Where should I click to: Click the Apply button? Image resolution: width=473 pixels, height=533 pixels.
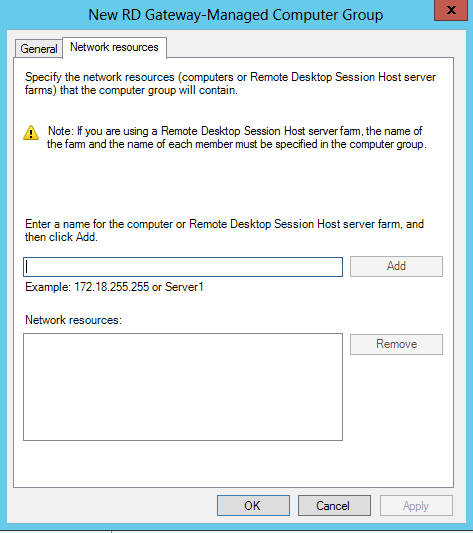tap(416, 505)
